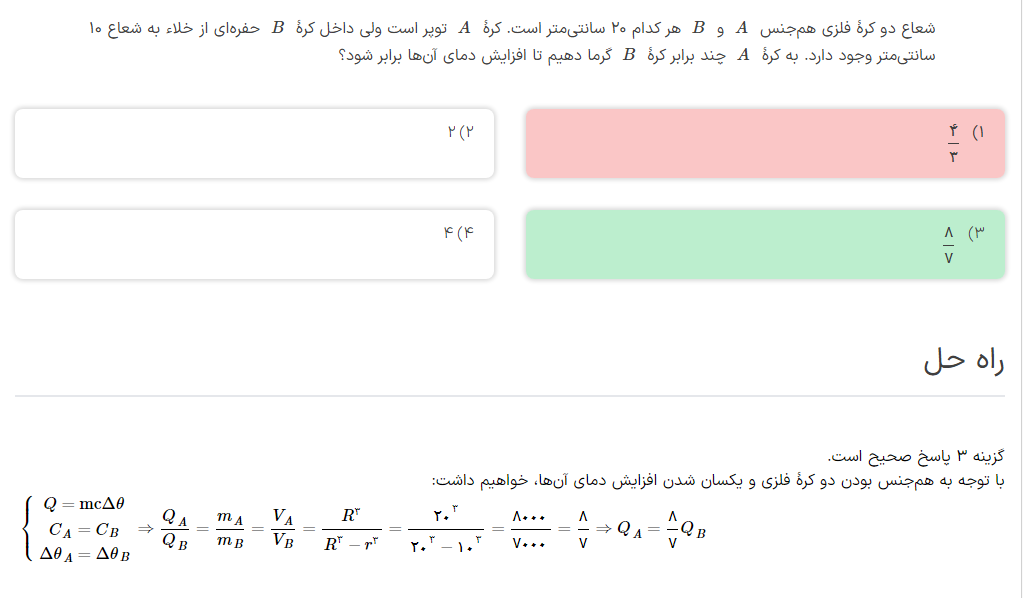Click the "راه حل" solution heading
This screenshot has height=598, width=1023.
click(963, 361)
